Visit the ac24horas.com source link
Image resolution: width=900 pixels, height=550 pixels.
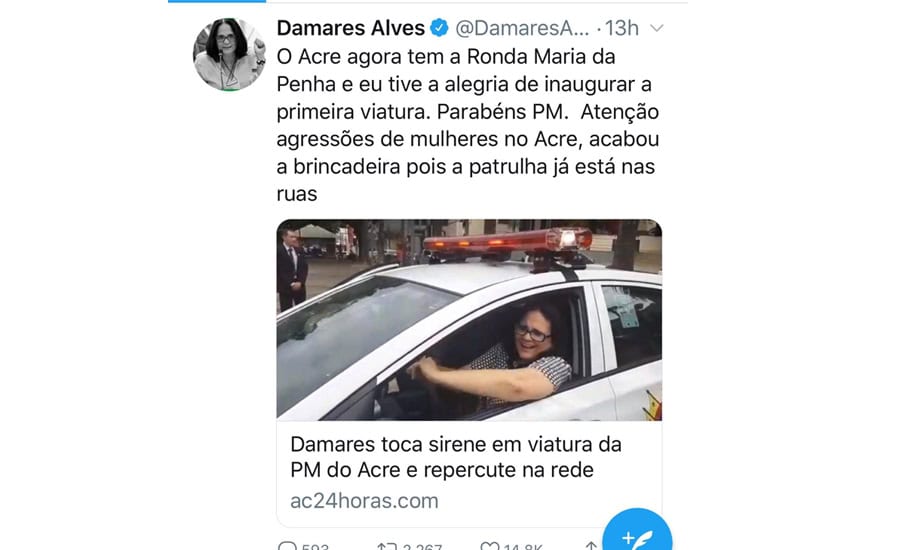[364, 501]
